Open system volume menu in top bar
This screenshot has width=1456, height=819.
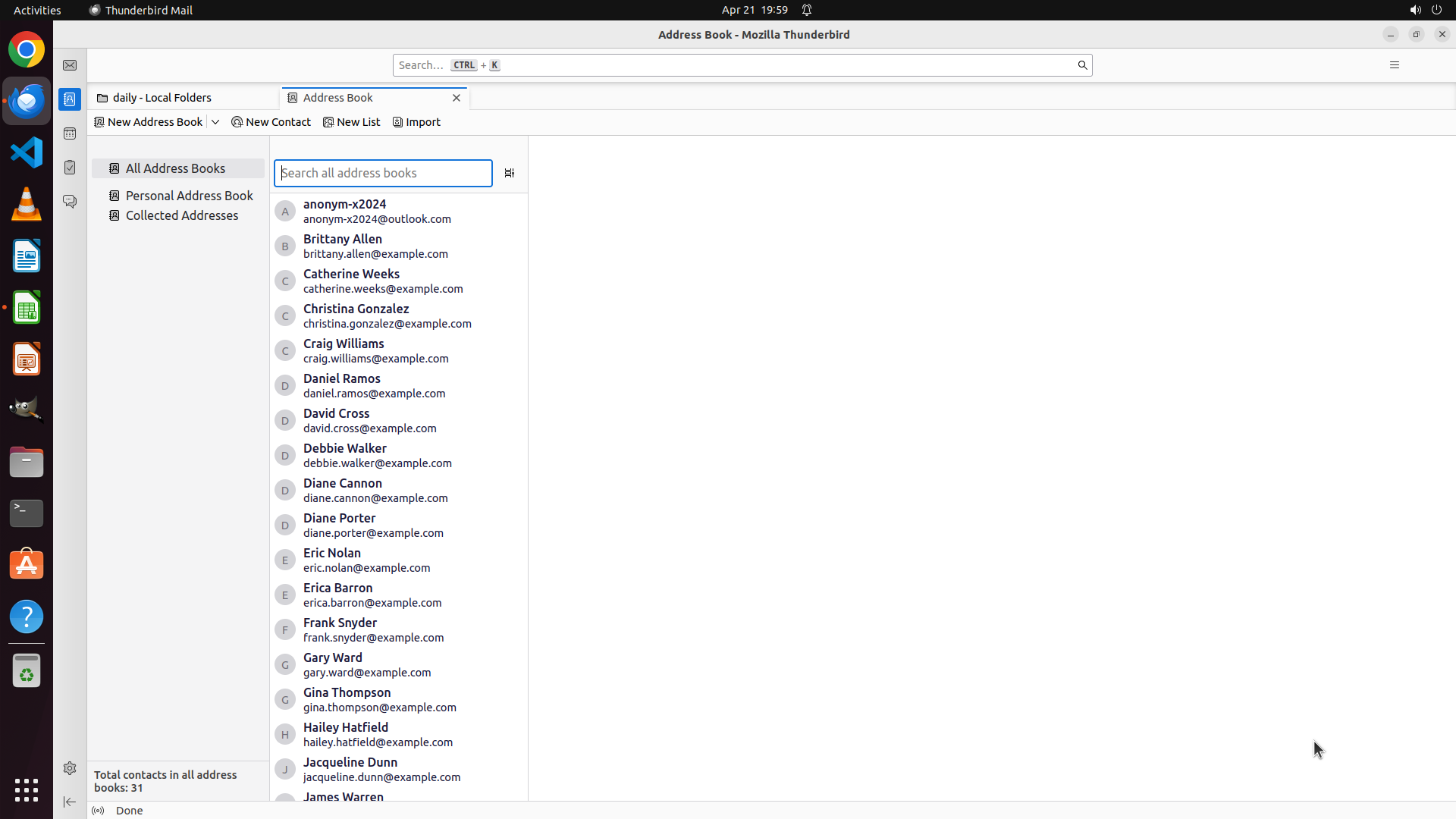1415,10
